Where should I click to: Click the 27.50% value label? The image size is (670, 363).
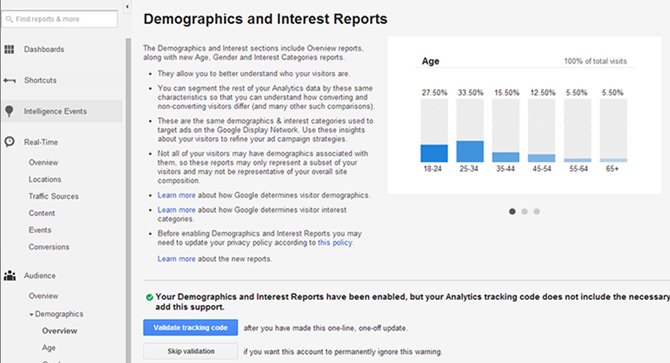click(434, 93)
